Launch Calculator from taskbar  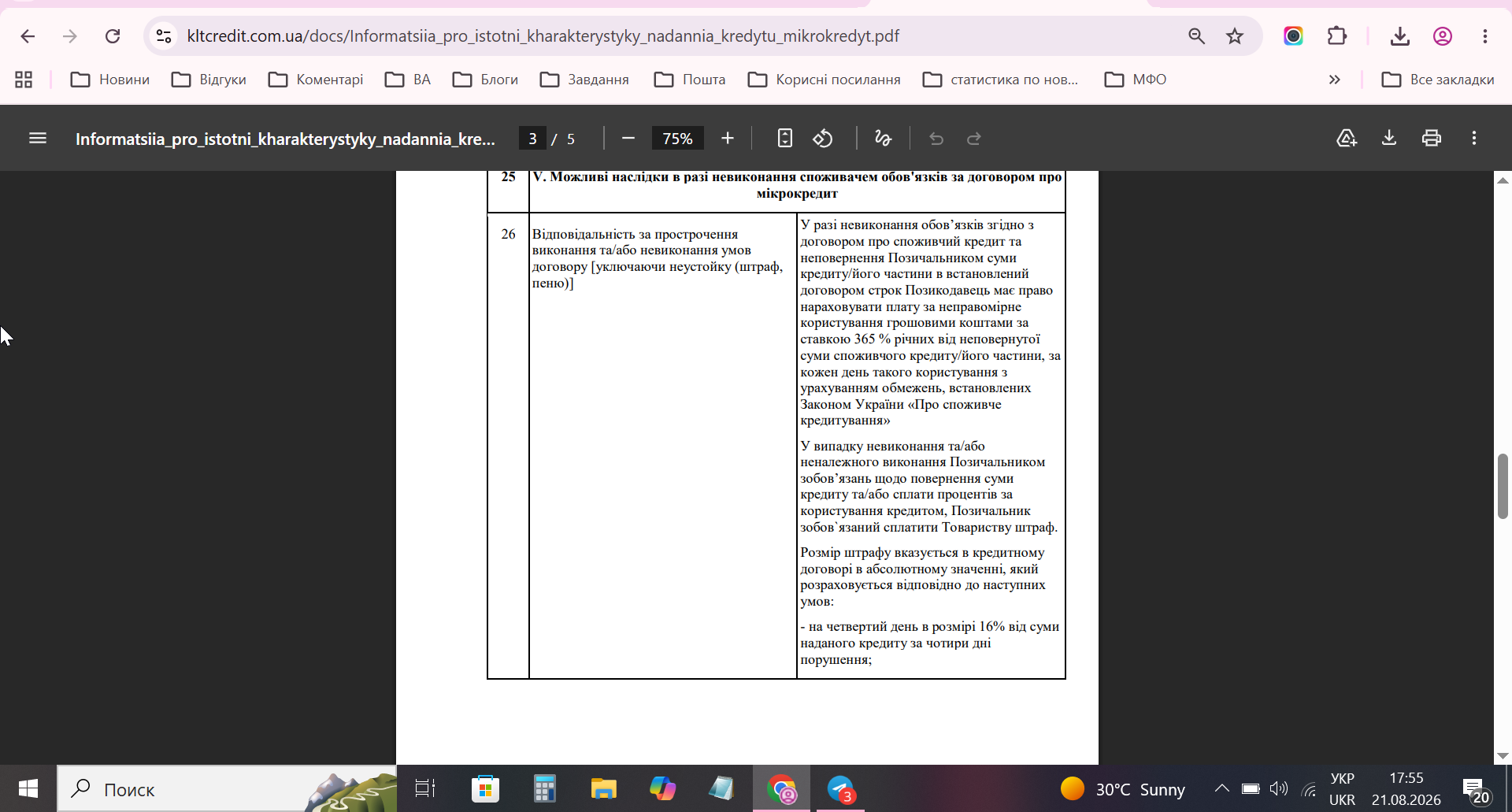point(544,788)
